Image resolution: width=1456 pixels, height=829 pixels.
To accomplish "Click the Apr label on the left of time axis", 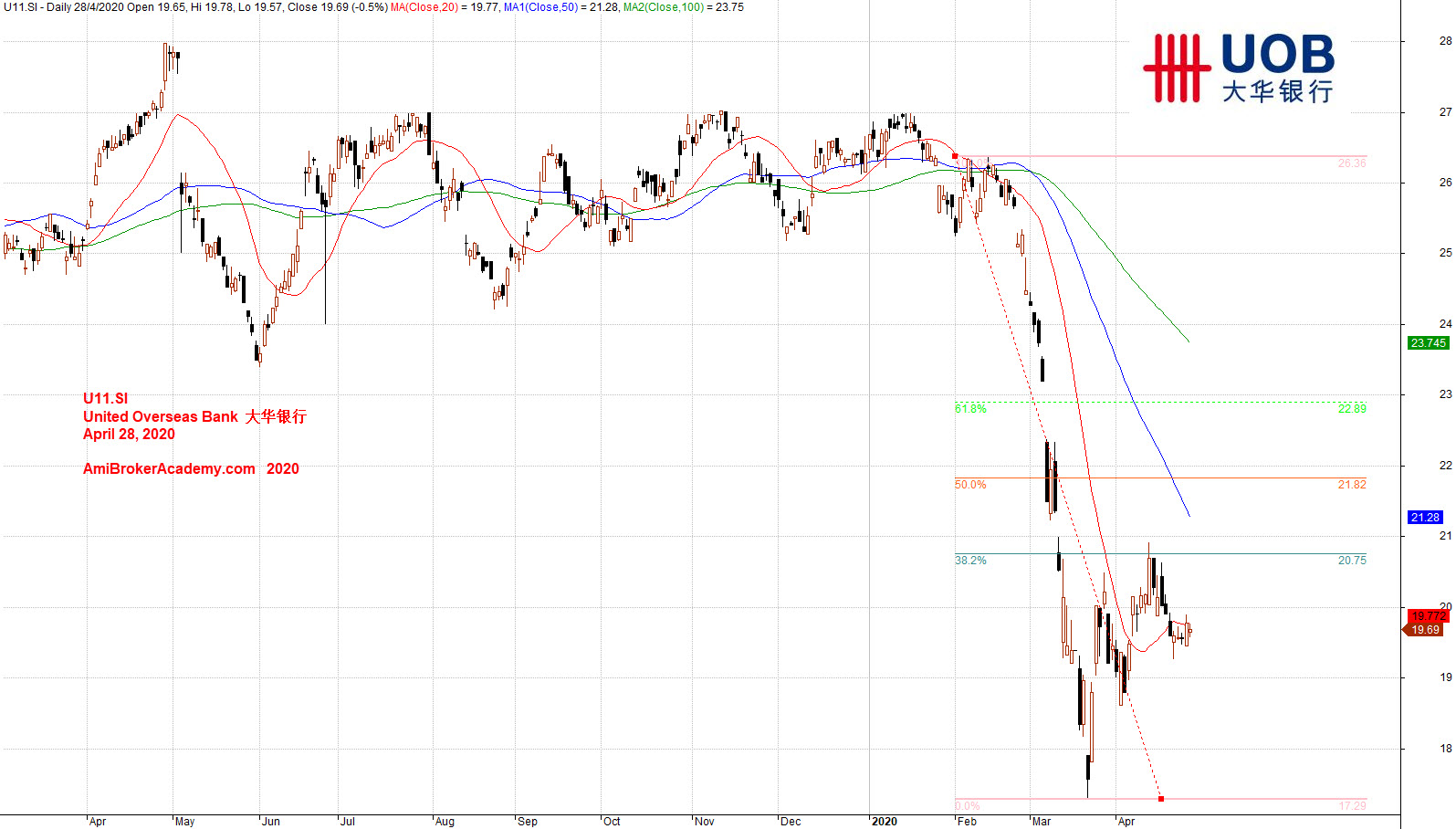I will pyautogui.click(x=98, y=822).
